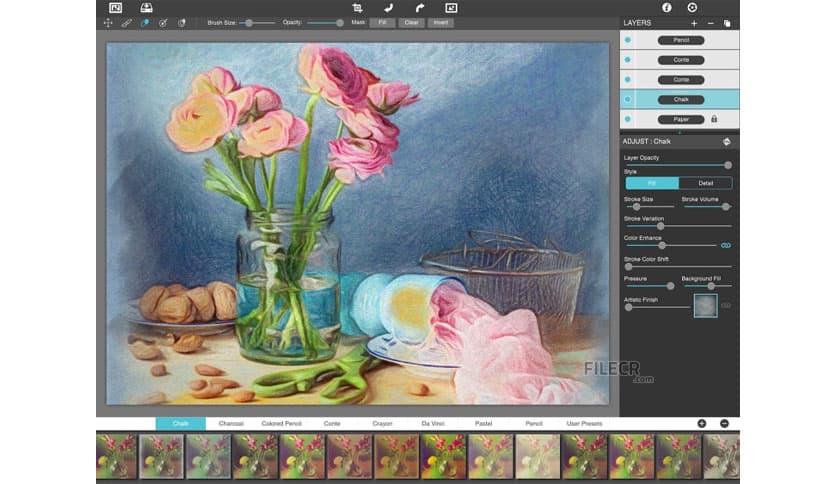
Task: Redo with the curved right arrow
Action: [420, 7]
